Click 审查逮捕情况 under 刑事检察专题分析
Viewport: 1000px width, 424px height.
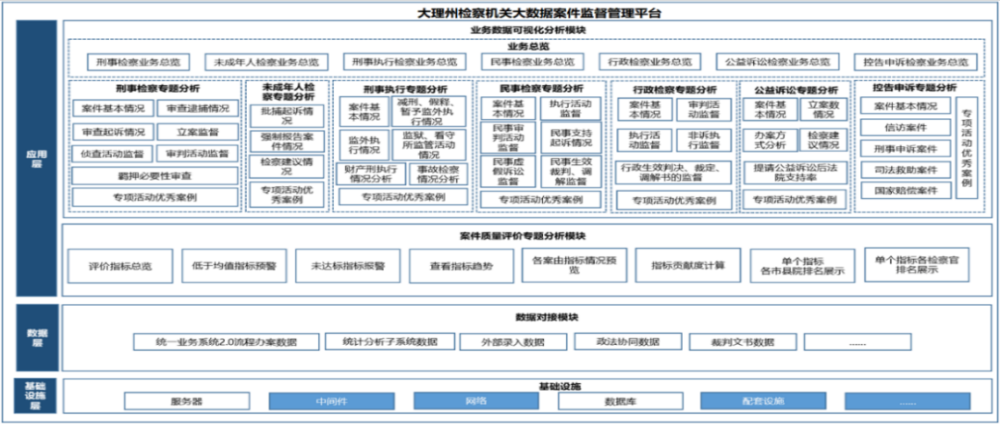pos(194,108)
